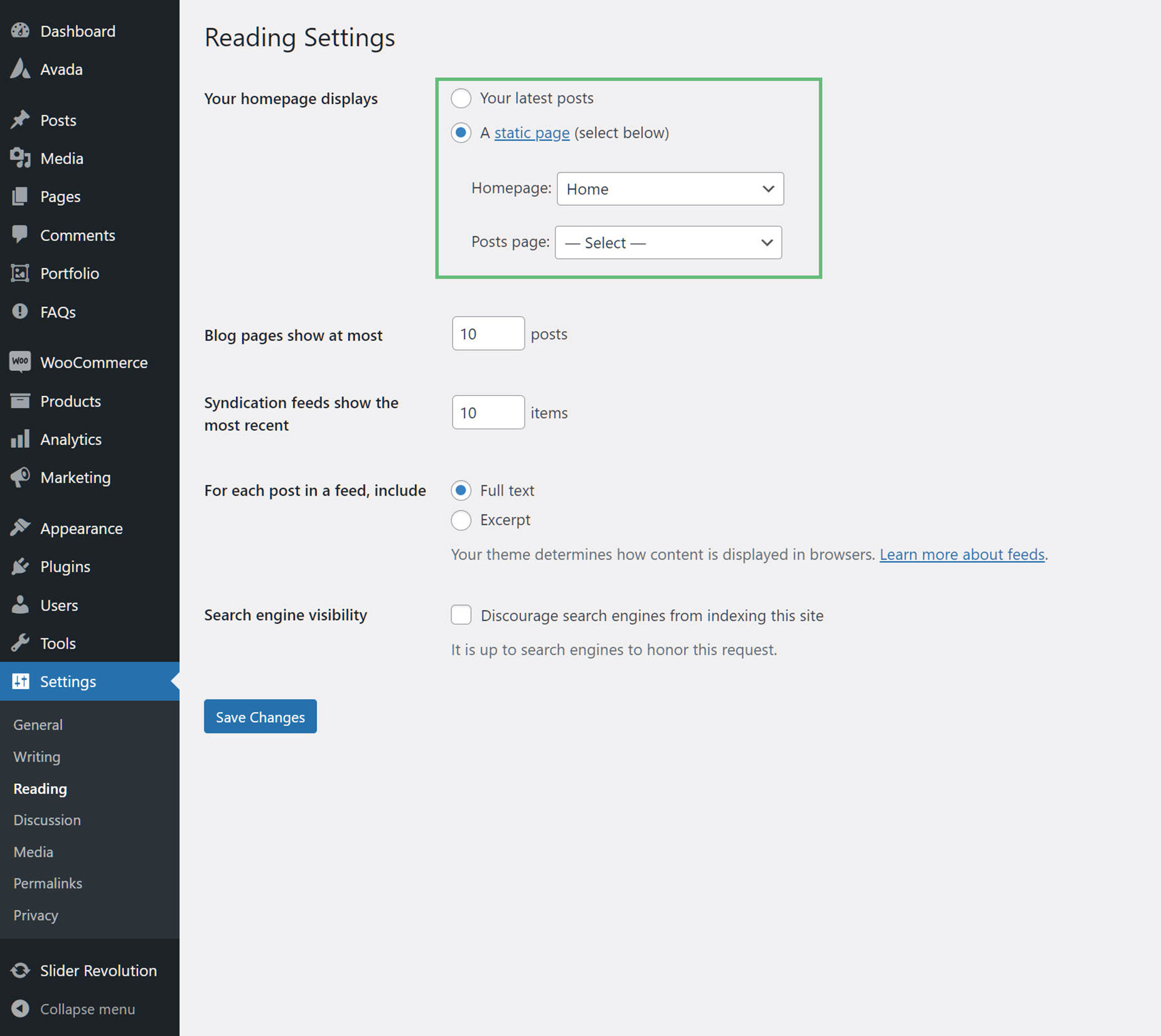The width and height of the screenshot is (1161, 1036).
Task: Click the Analytics bar chart icon
Action: point(20,439)
